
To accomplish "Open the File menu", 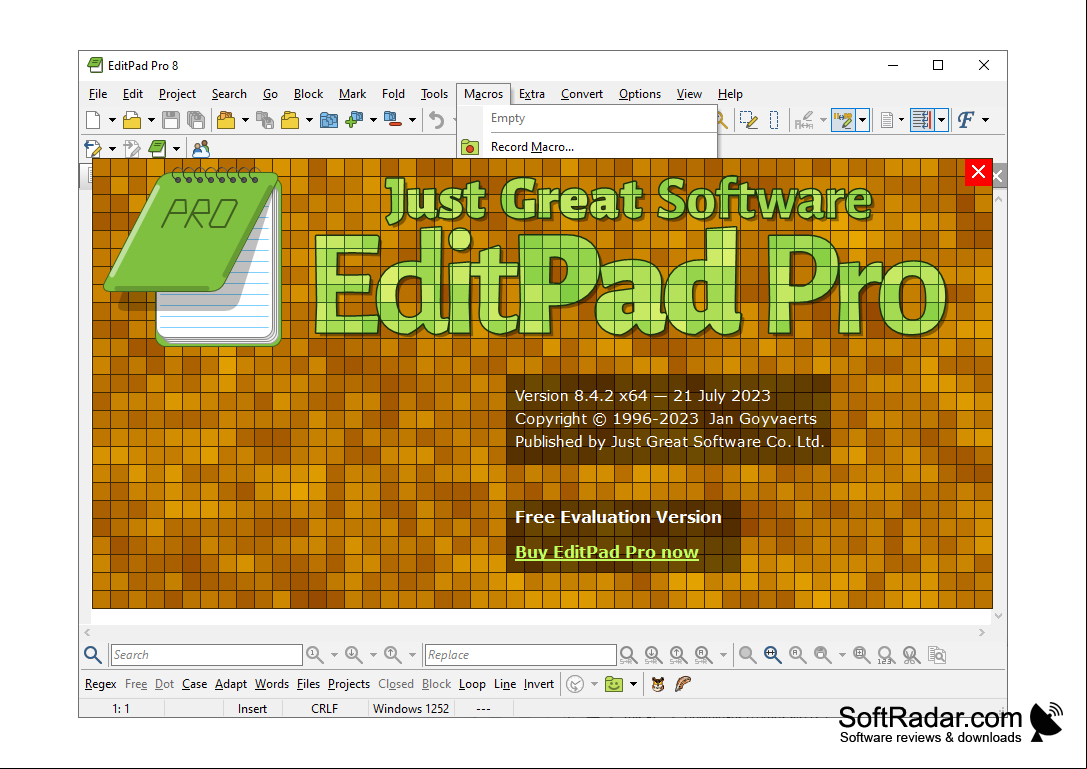I will click(98, 94).
